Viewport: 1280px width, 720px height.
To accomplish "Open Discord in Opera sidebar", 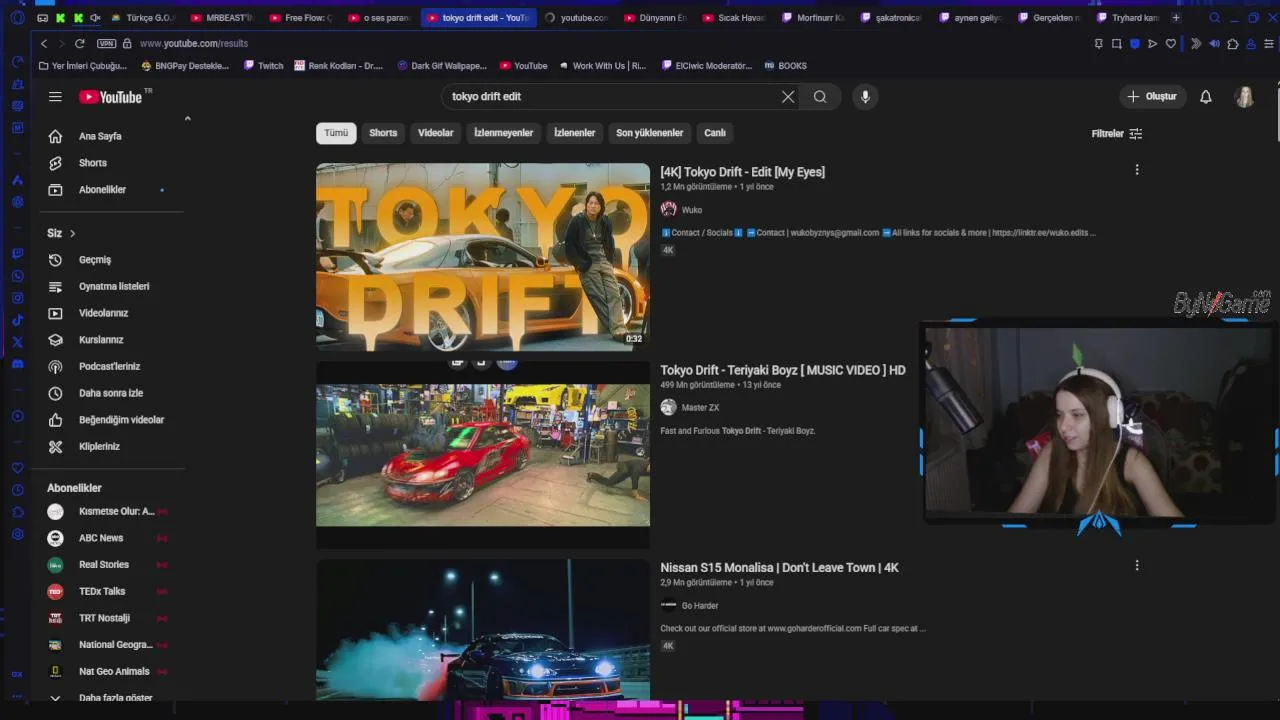I will (17, 364).
